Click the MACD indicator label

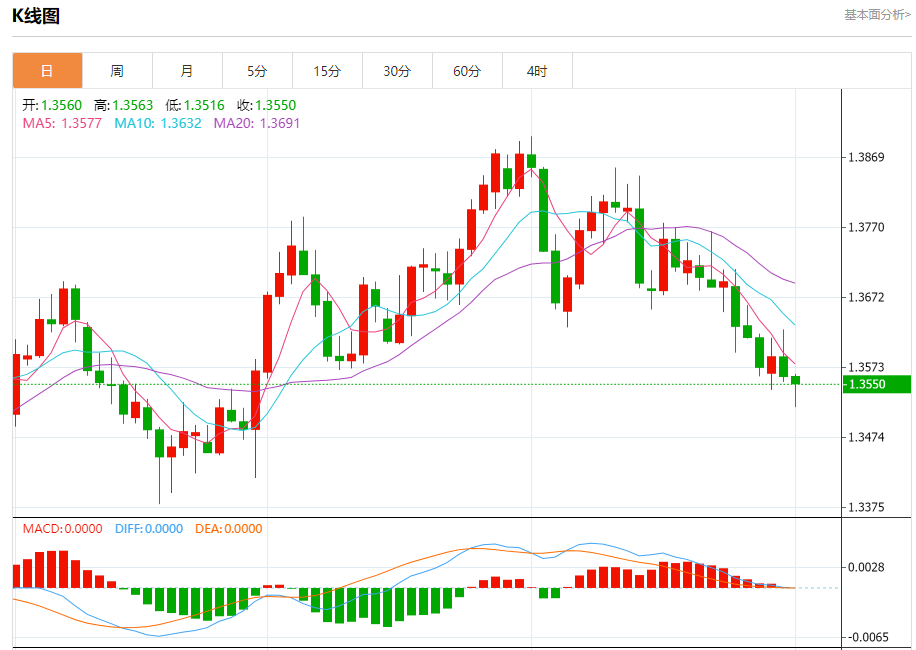click(63, 529)
